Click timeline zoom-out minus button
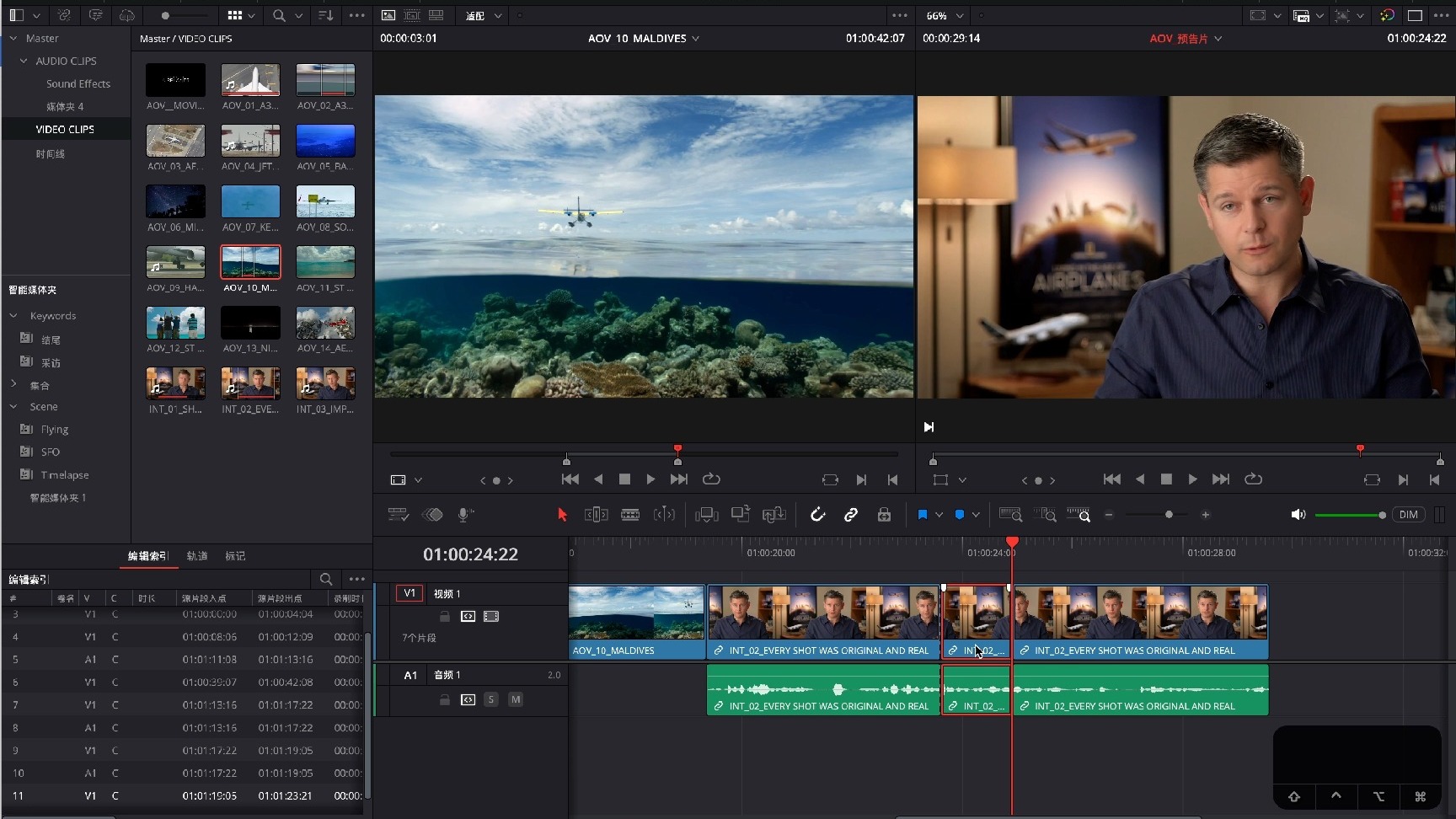This screenshot has height=819, width=1456. tap(1109, 515)
